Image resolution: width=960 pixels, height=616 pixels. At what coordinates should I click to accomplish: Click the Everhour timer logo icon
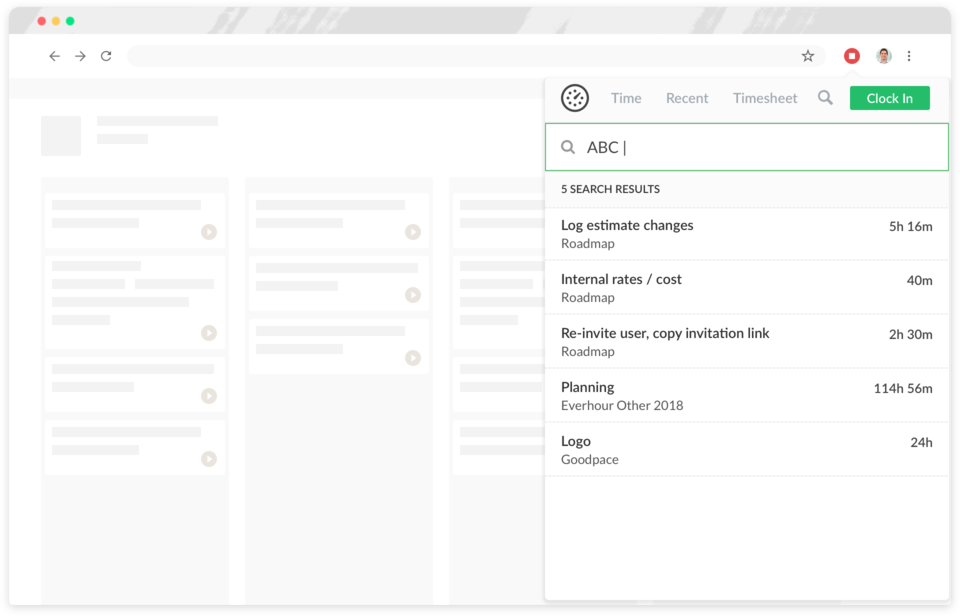point(574,98)
